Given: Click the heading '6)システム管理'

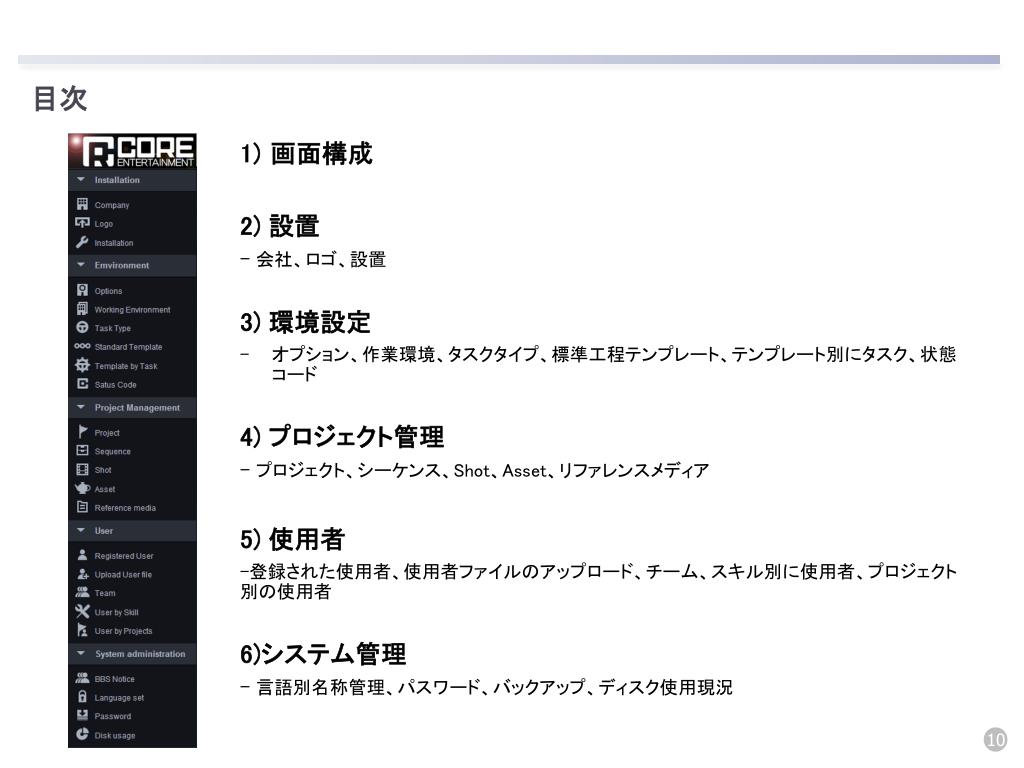Looking at the screenshot, I should pyautogui.click(x=323, y=654).
